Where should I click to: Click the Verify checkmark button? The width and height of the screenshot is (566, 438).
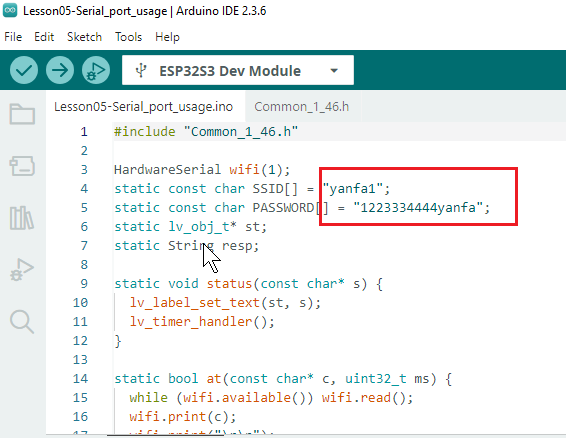point(24,70)
